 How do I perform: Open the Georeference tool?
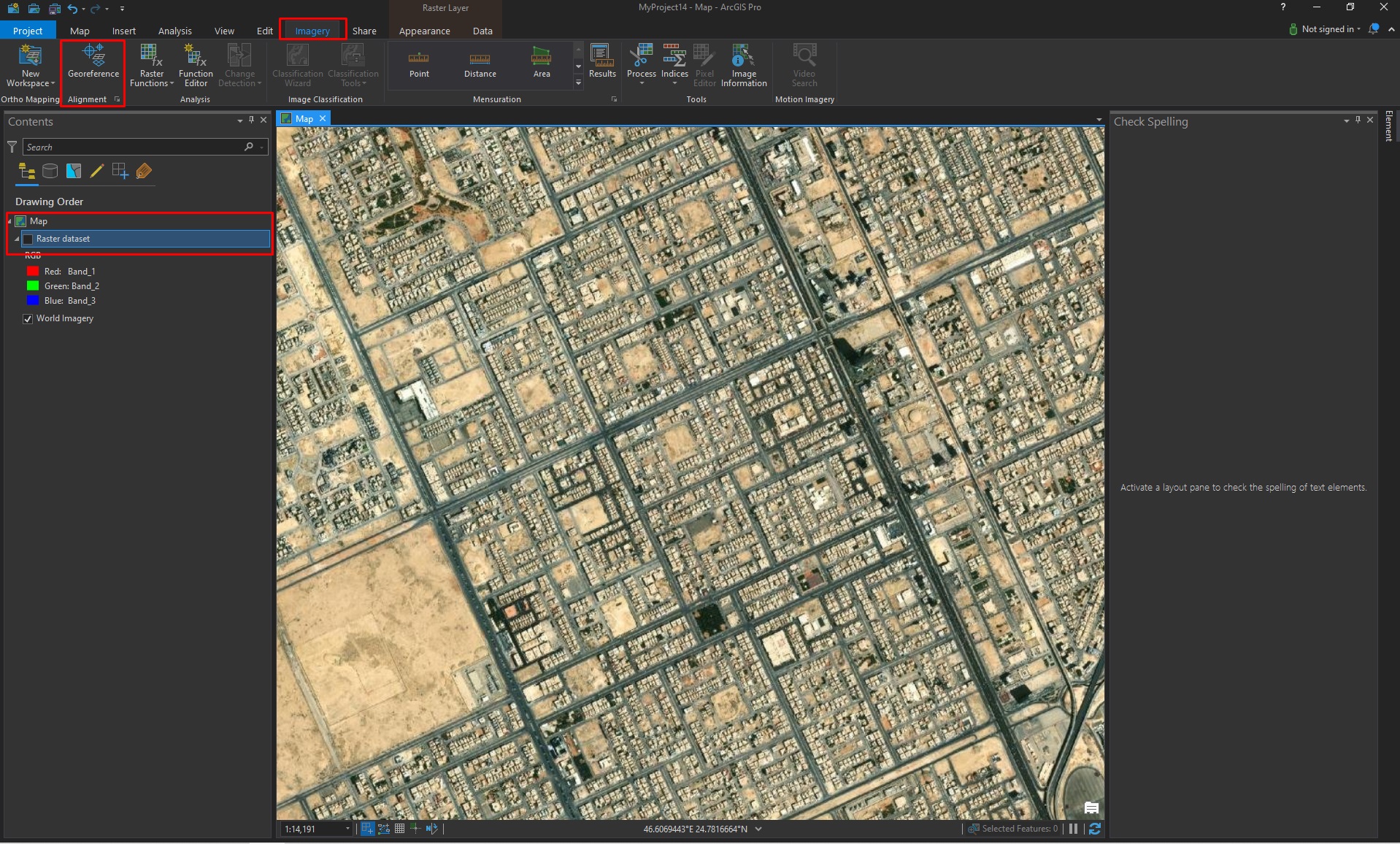93,63
